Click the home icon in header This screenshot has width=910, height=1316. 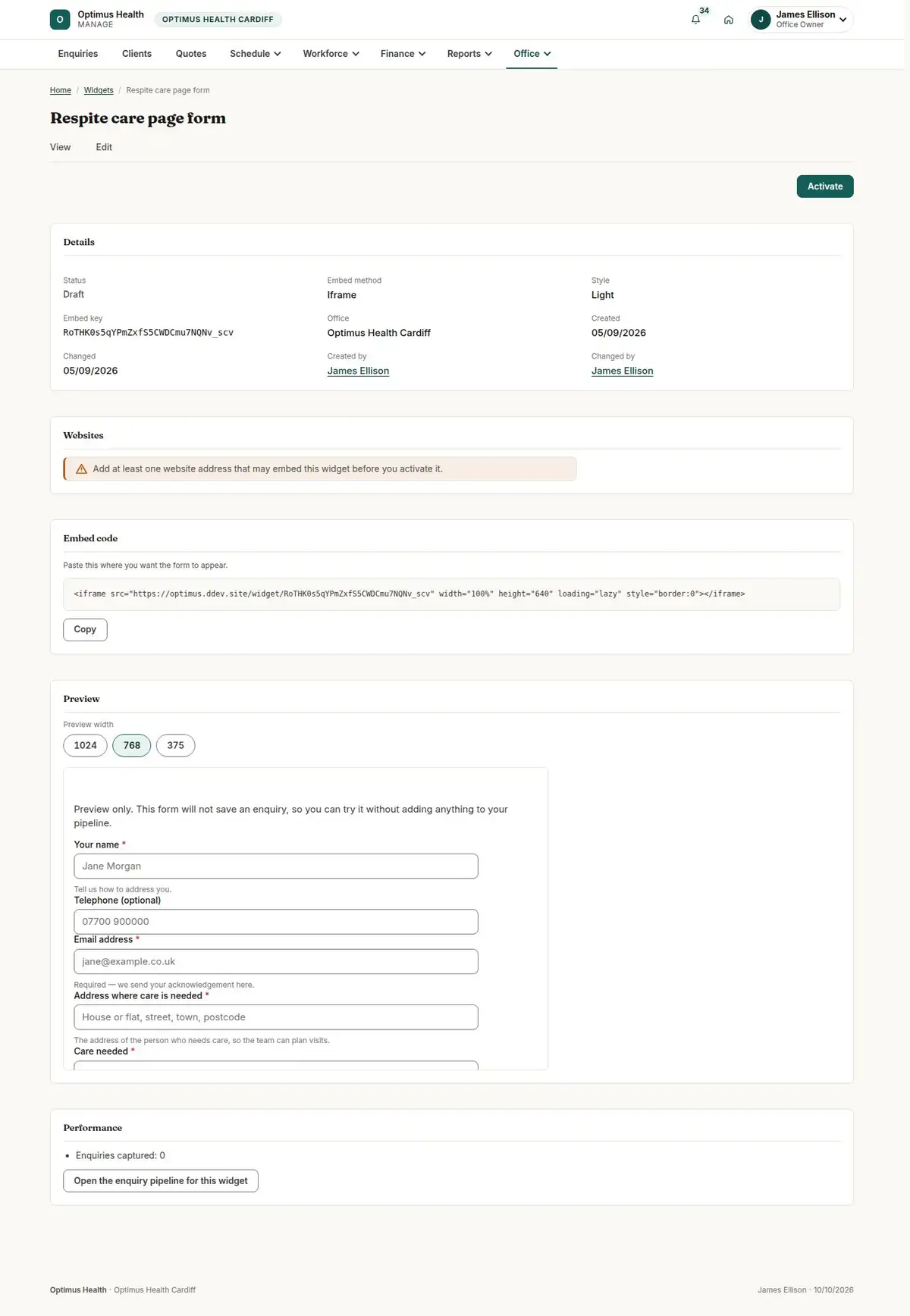[x=728, y=20]
